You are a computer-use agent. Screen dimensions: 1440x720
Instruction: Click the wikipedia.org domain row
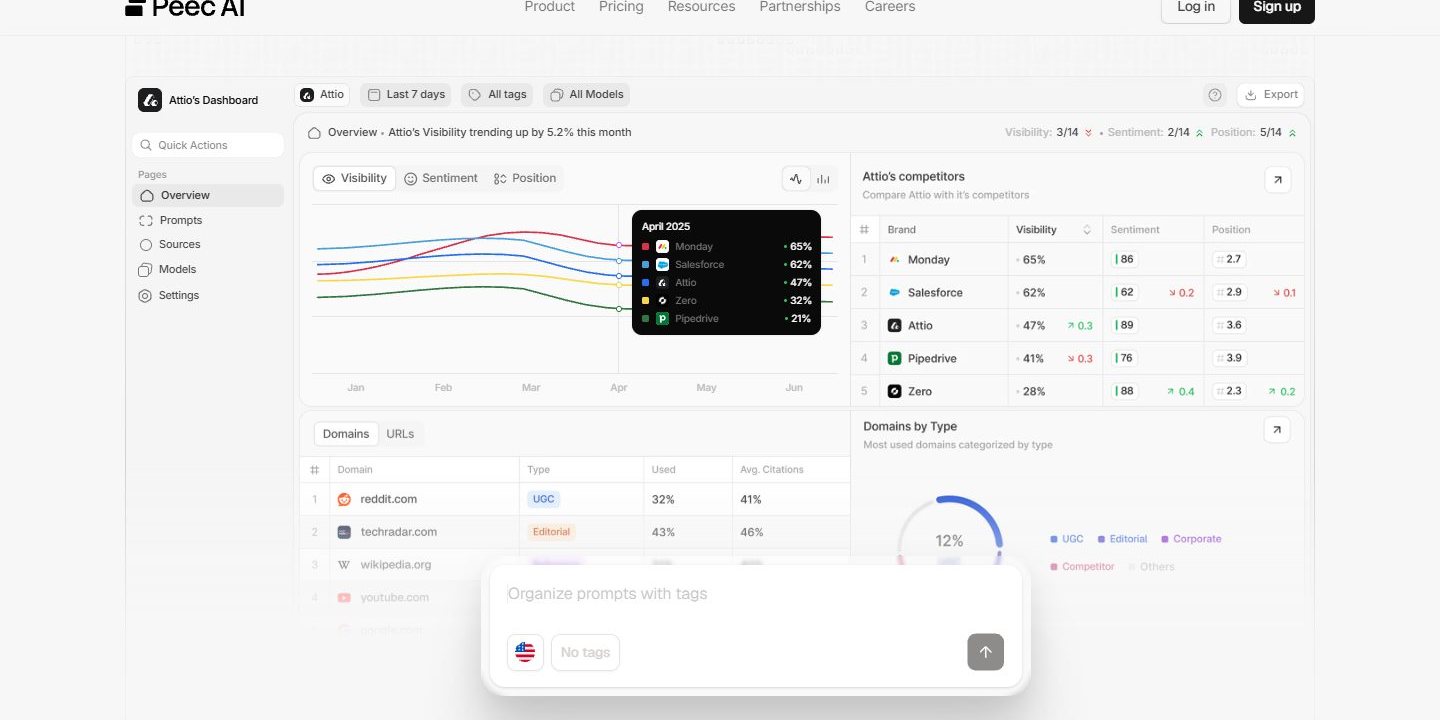pos(575,565)
